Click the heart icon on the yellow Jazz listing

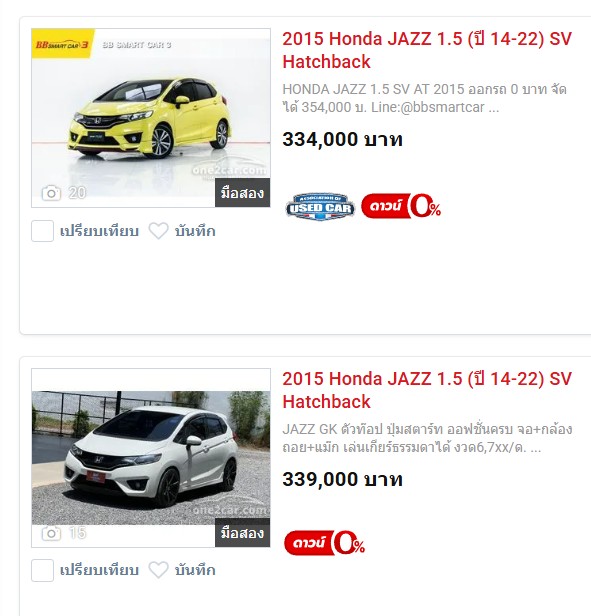click(x=158, y=231)
